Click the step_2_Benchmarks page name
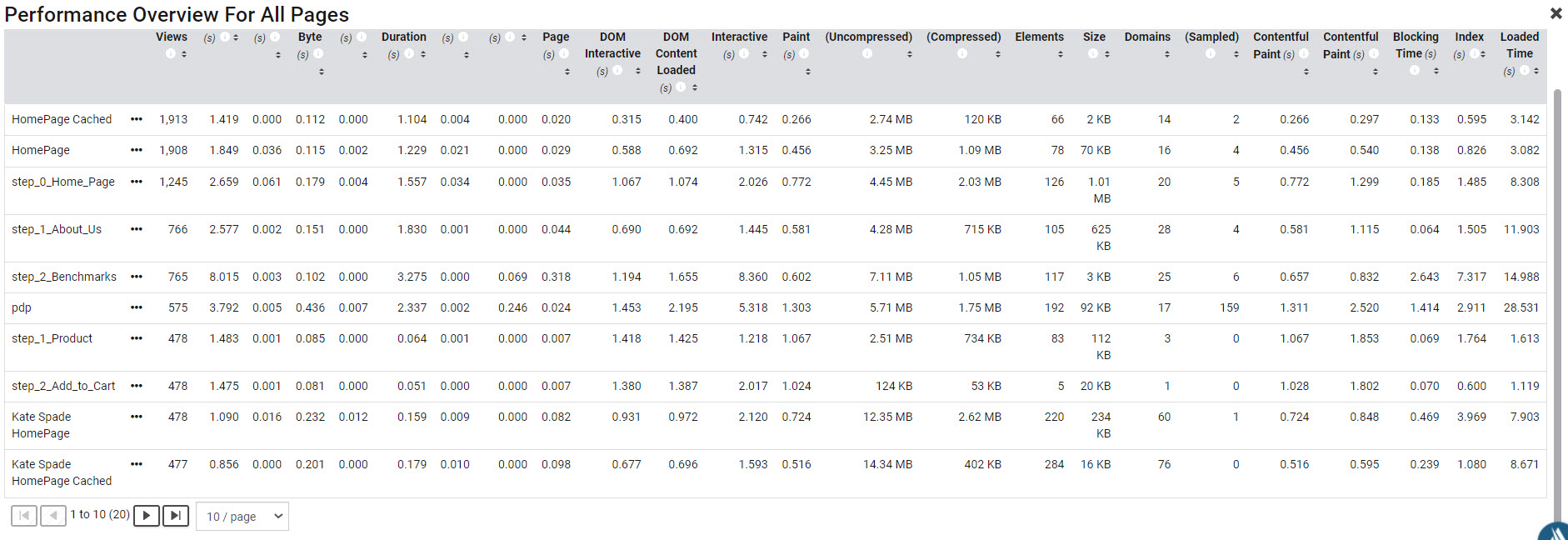 [64, 277]
